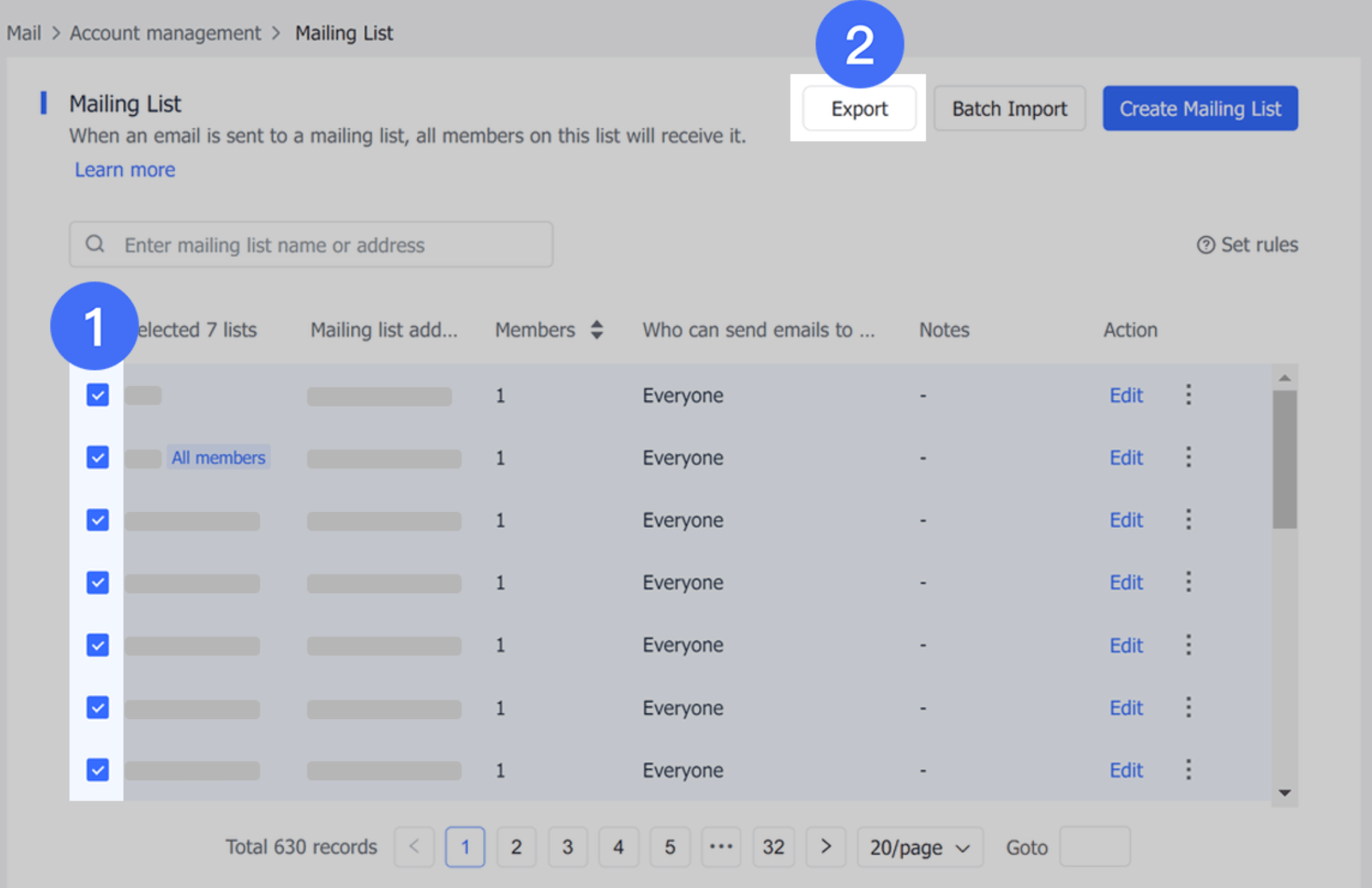
Task: Select page 32 in the pagination
Action: tap(773, 847)
